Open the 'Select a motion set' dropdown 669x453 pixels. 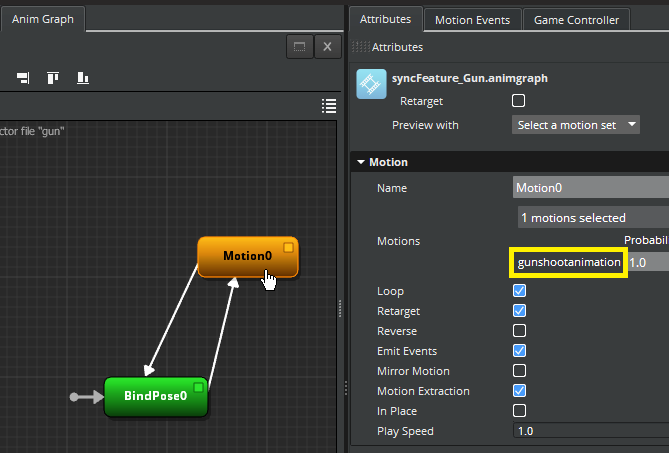coord(577,125)
